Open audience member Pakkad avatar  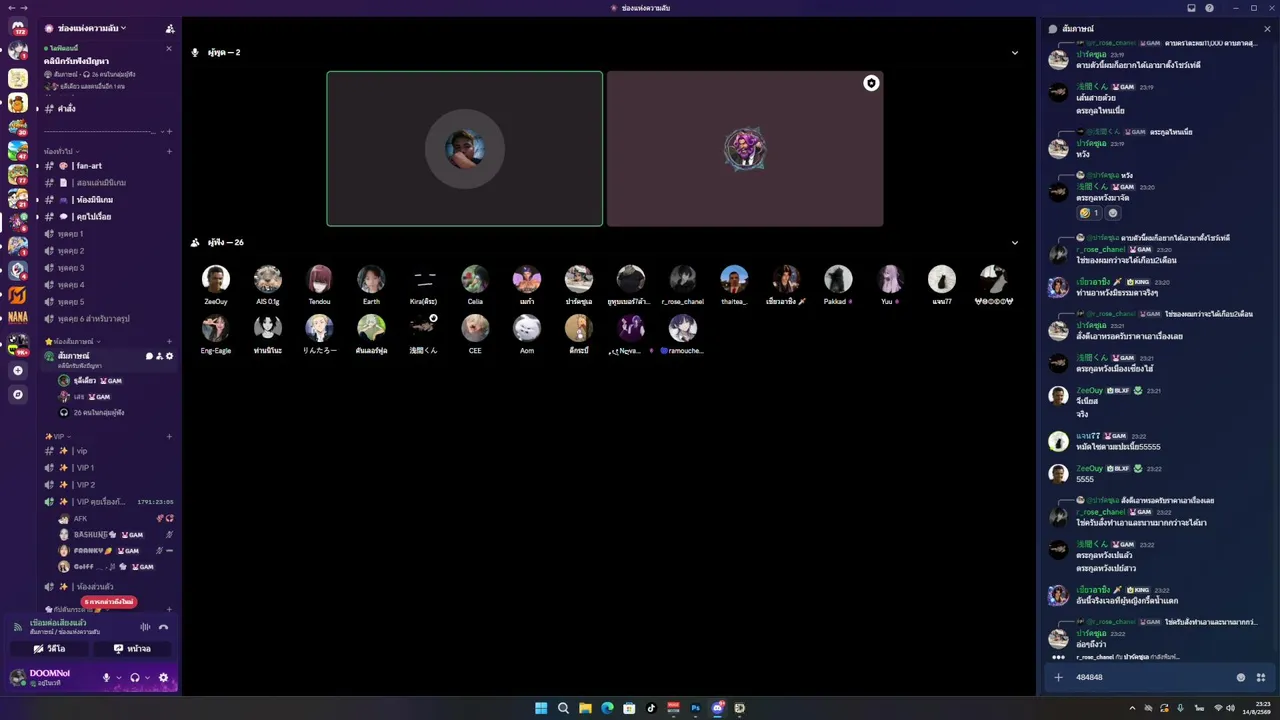point(838,279)
